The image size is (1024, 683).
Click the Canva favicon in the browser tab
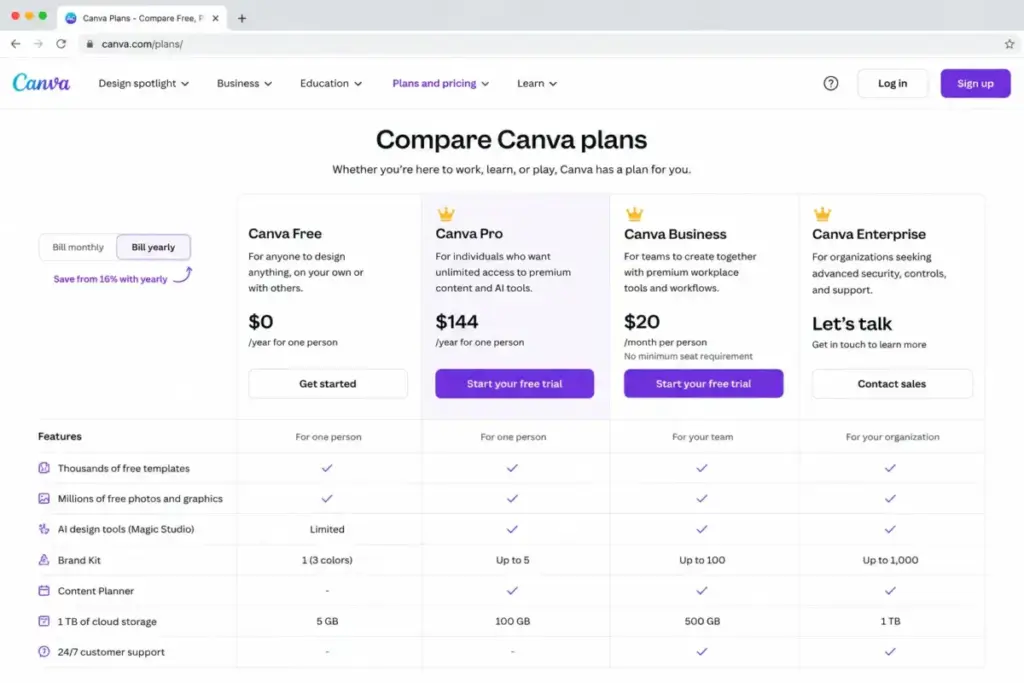[x=71, y=18]
